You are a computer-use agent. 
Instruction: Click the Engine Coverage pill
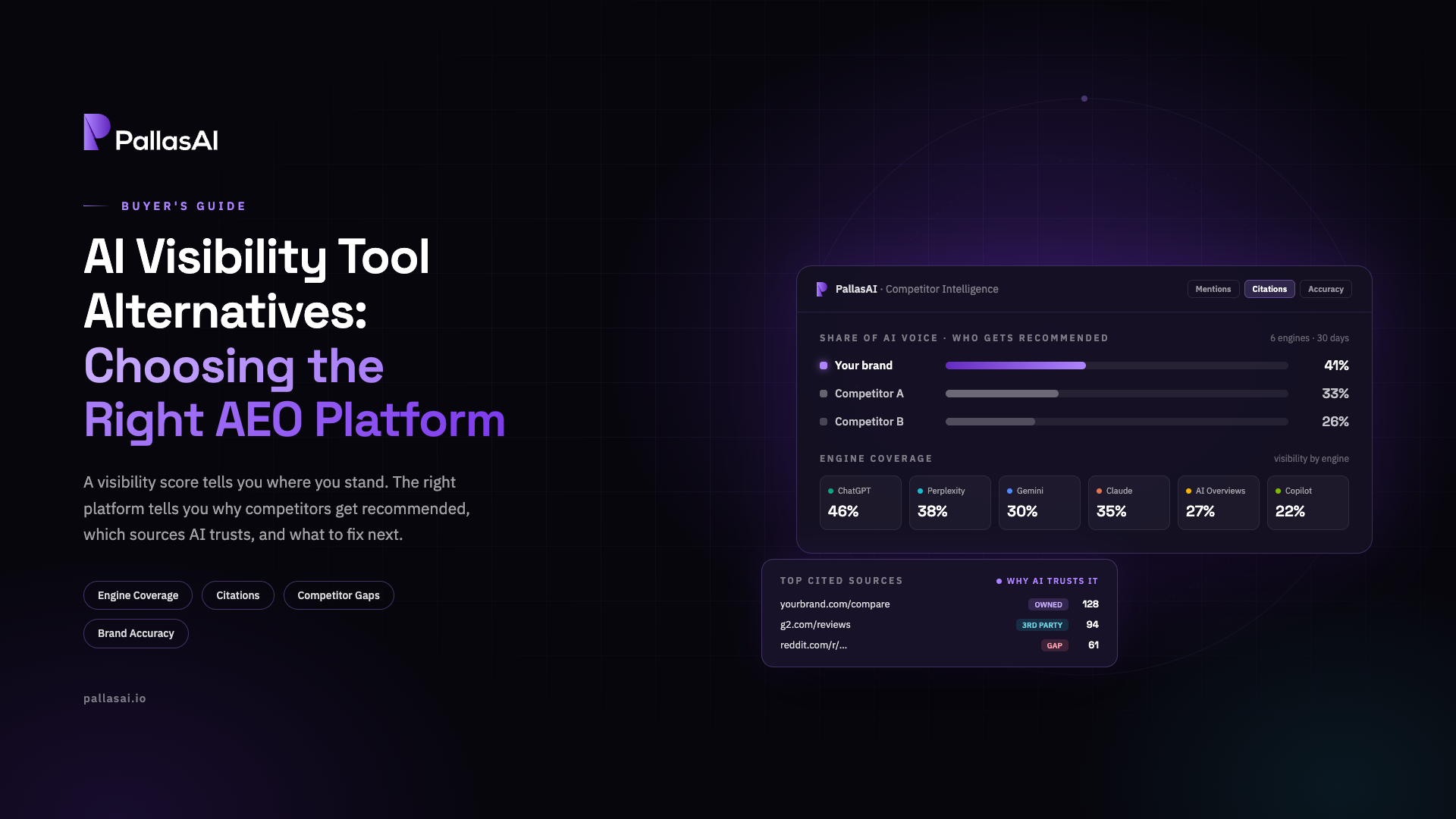138,595
